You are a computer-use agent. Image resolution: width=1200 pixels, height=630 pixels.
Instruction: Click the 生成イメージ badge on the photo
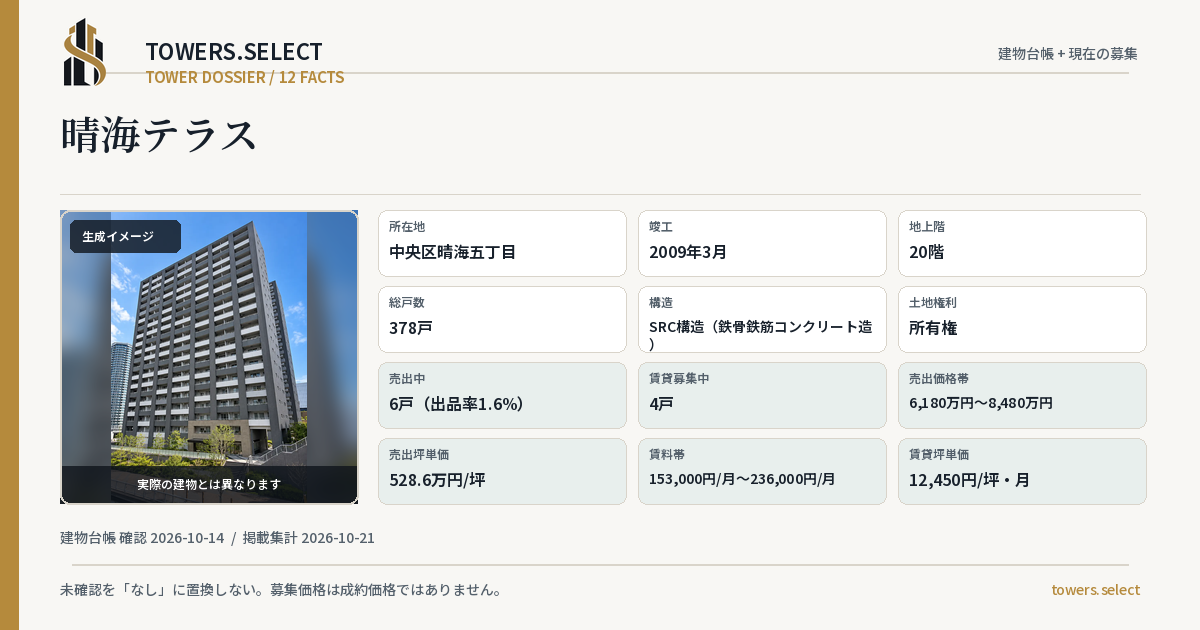pos(125,237)
